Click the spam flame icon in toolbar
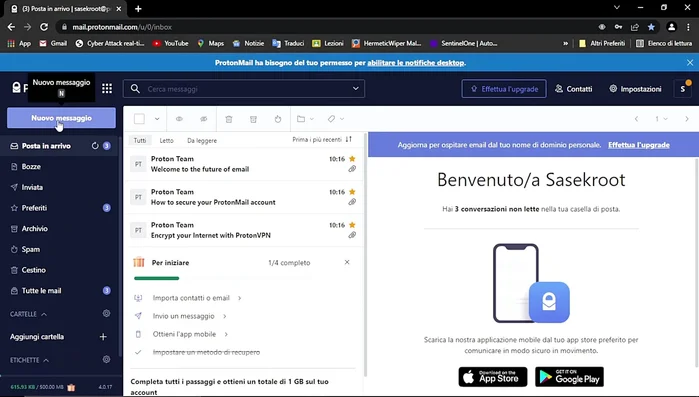Image resolution: width=699 pixels, height=397 pixels. [278, 119]
